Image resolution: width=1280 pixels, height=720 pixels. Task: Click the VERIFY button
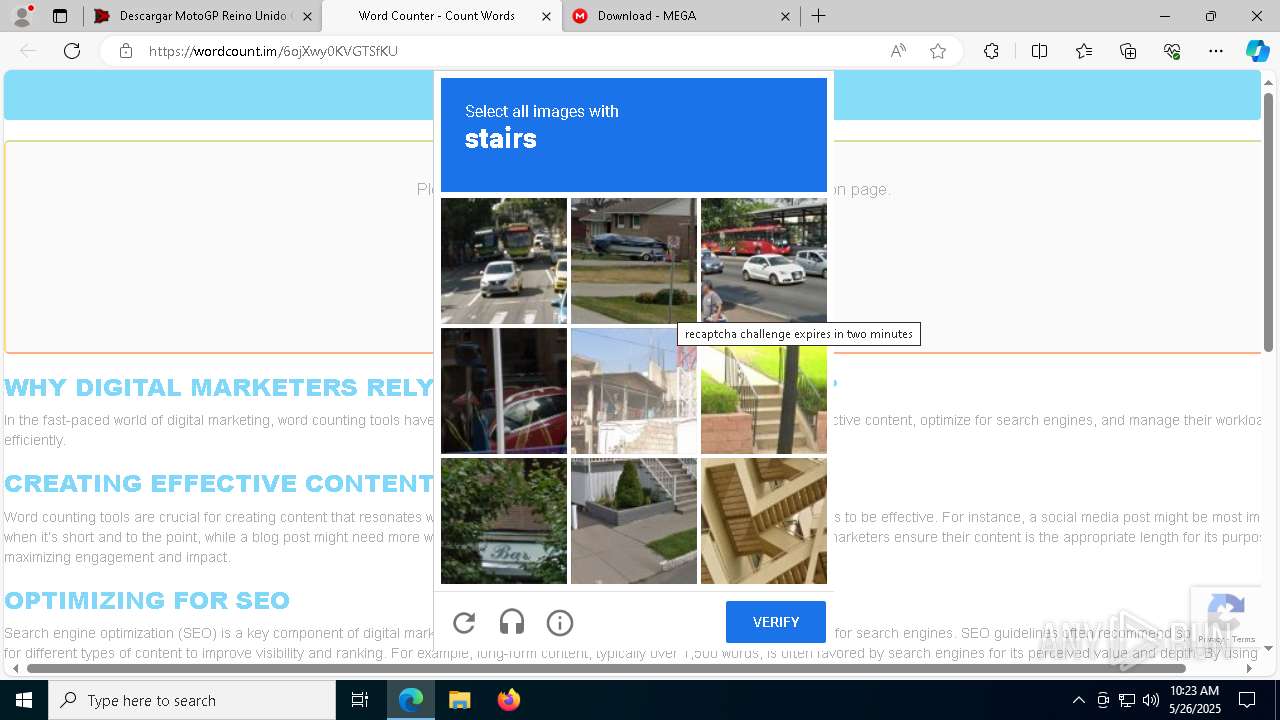[x=776, y=622]
